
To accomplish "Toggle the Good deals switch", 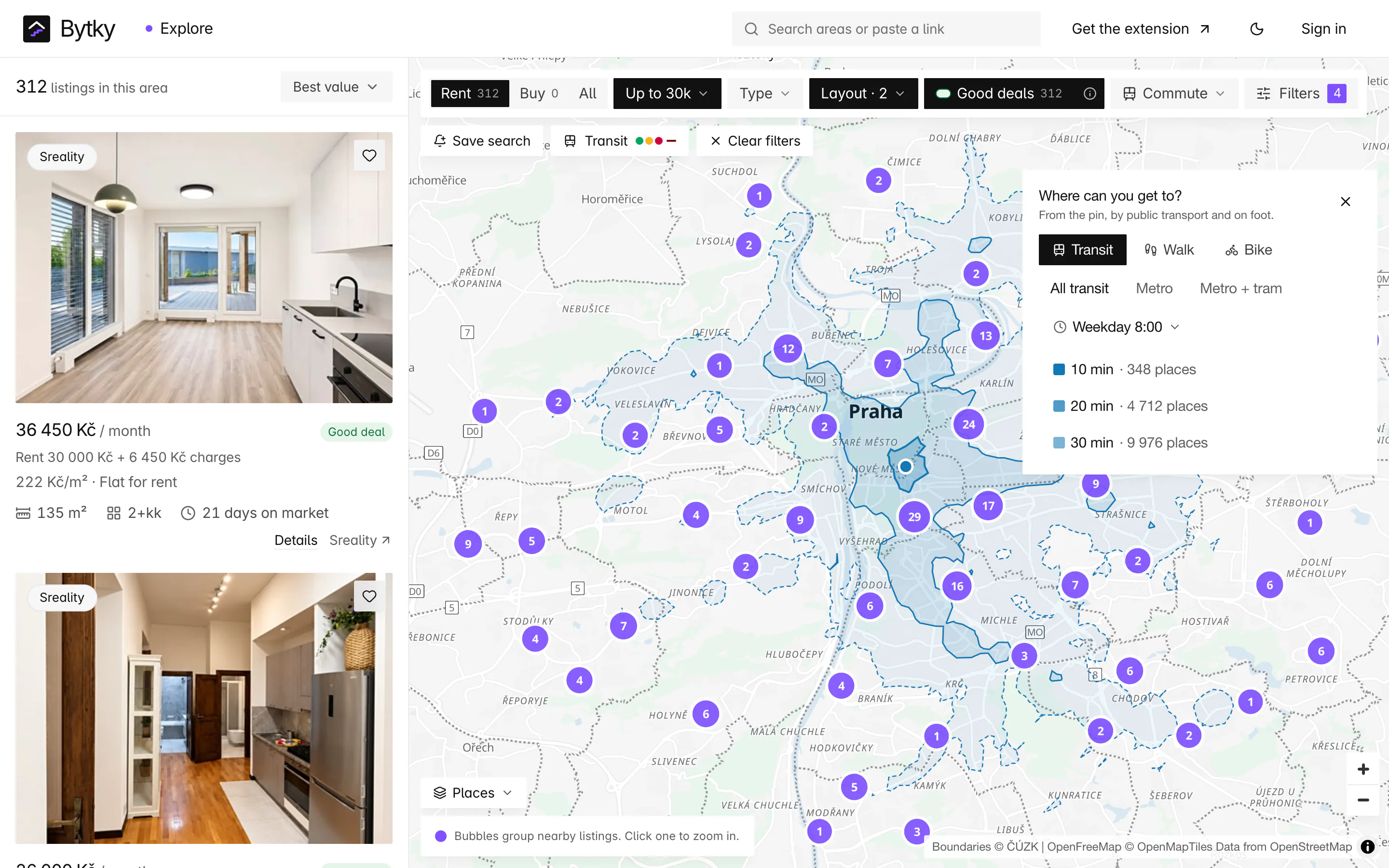I will point(943,94).
